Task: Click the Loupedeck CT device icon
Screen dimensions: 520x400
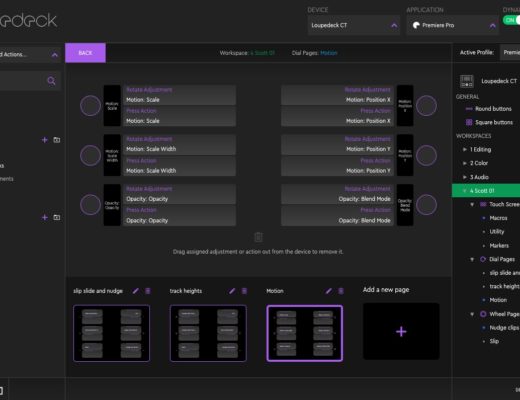Action: [x=466, y=81]
